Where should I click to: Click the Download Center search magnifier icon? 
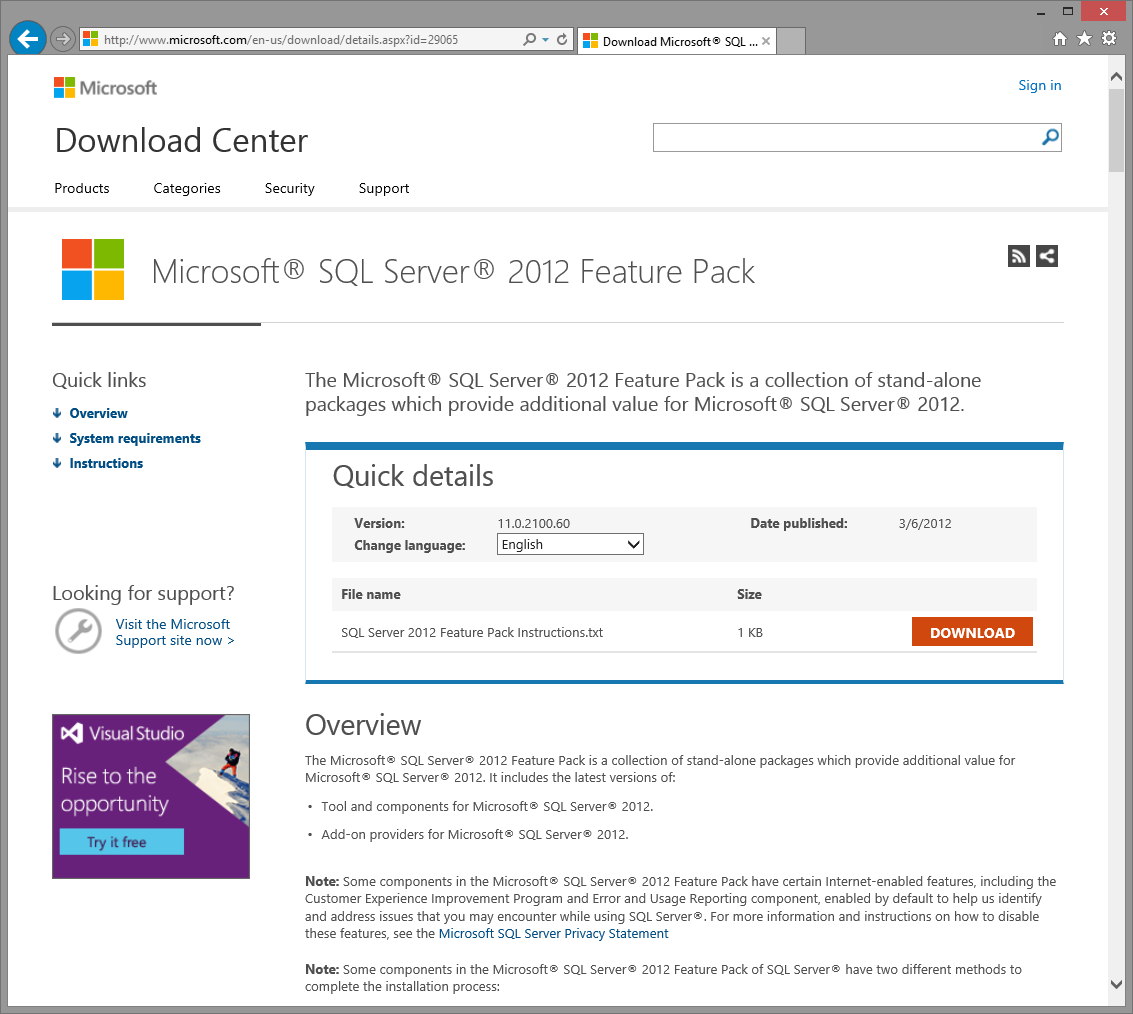tap(1050, 137)
